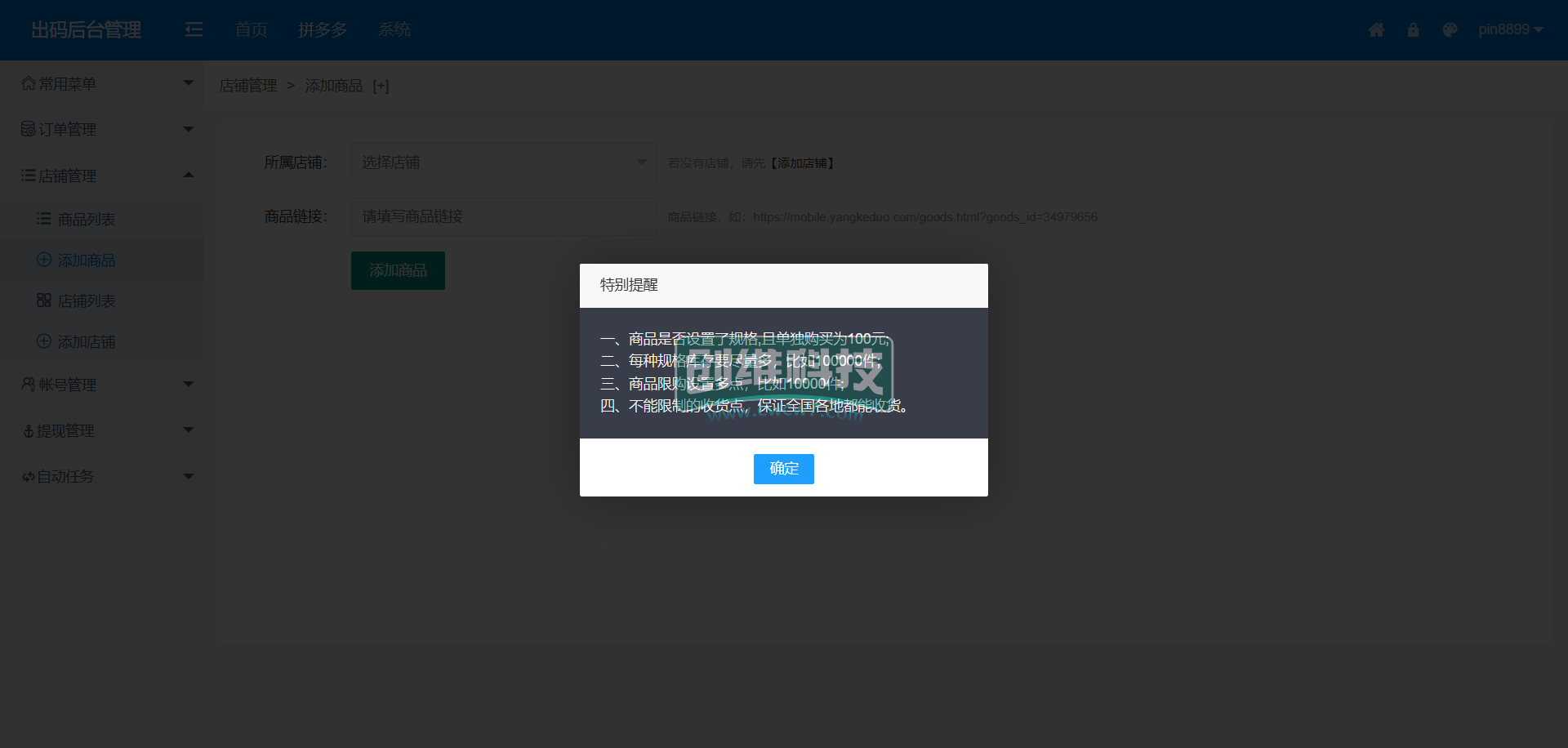Click the home icon in top bar
Image resolution: width=1568 pixels, height=748 pixels.
1376,30
